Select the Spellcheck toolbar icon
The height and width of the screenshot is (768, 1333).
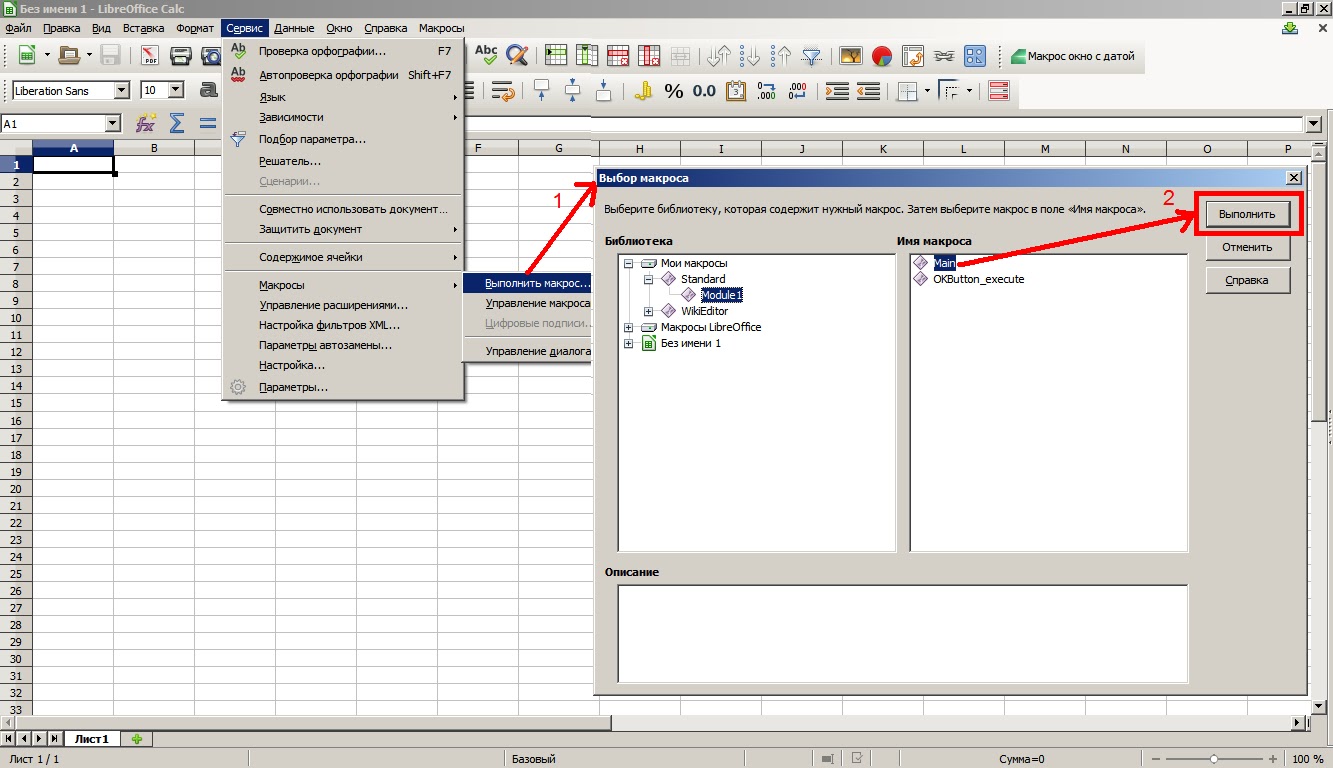(x=486, y=56)
